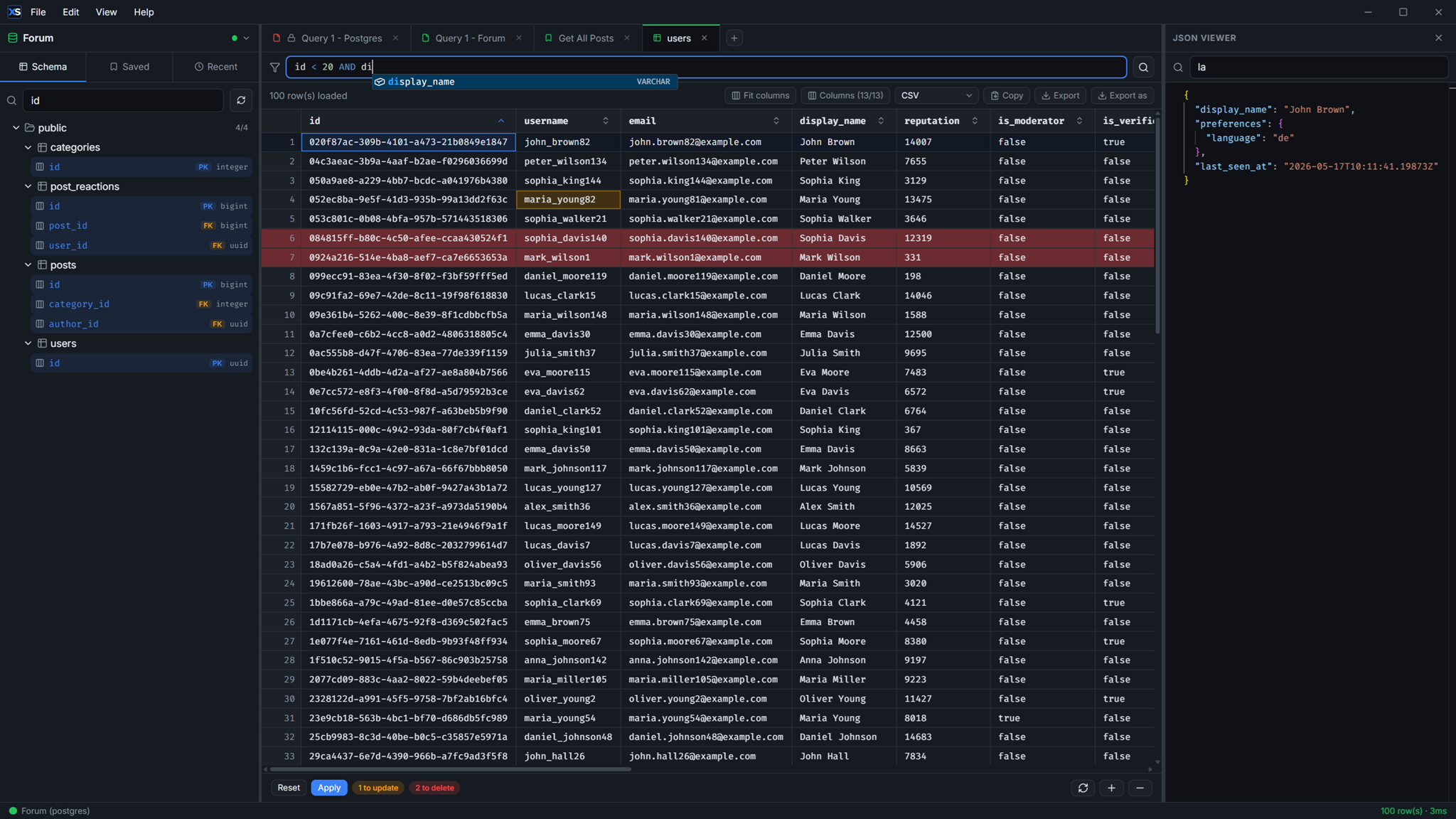Add a new row with plus button
This screenshot has width=1456, height=819.
pos(1111,788)
